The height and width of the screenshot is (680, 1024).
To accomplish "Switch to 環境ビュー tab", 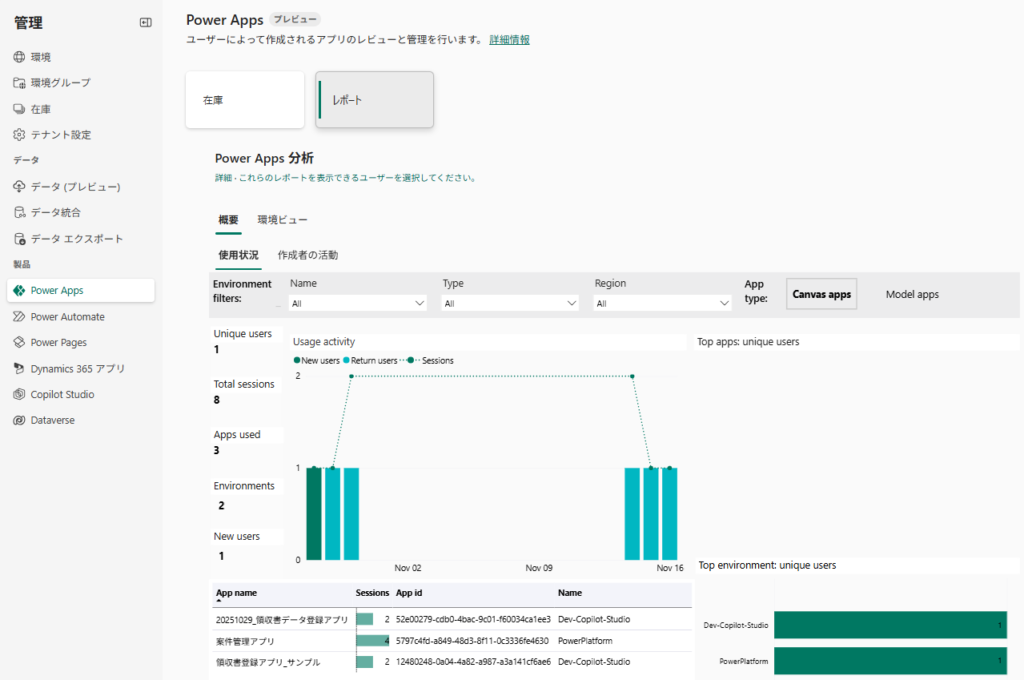I will [282, 220].
